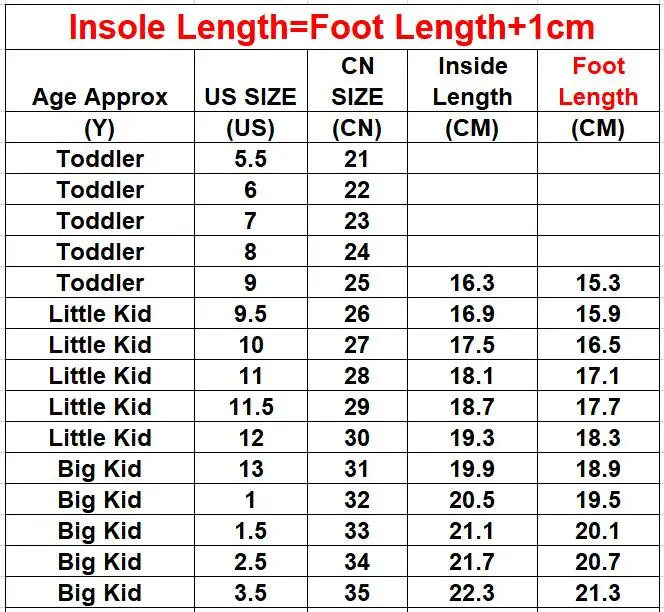The image size is (664, 612).
Task: Select the Foot Length value 21.3
Action: 598,593
